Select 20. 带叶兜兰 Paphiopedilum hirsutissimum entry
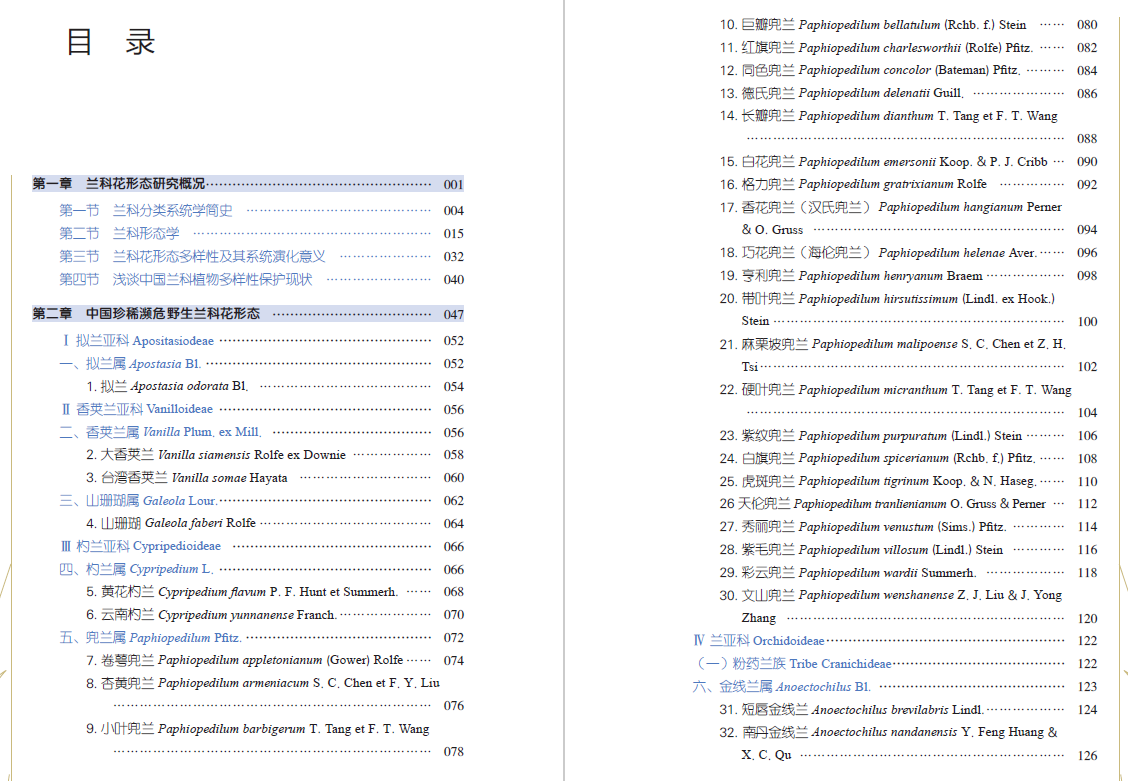Viewport: 1128px width, 781px height. (908, 310)
